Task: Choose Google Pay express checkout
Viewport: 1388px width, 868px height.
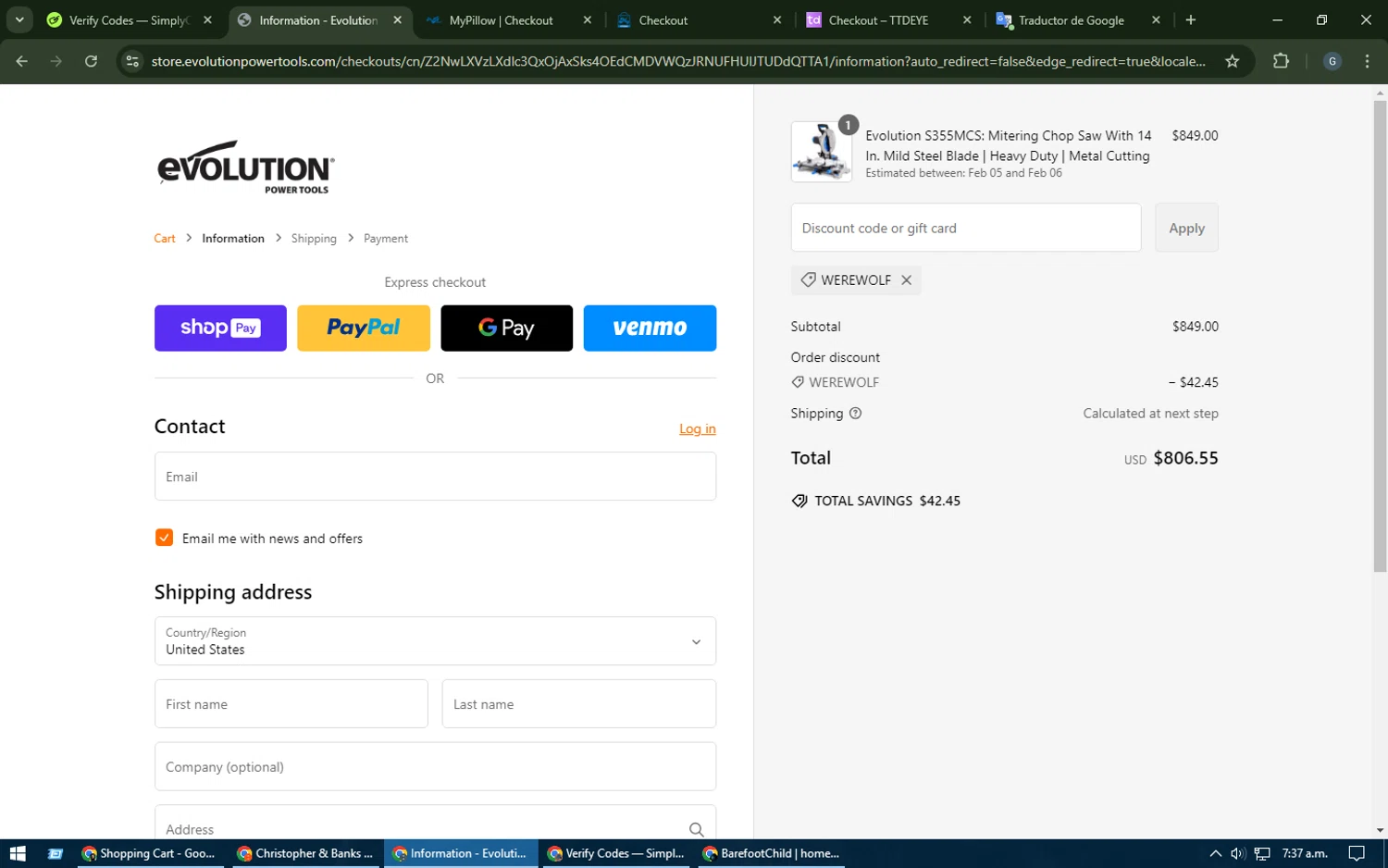Action: click(x=506, y=328)
